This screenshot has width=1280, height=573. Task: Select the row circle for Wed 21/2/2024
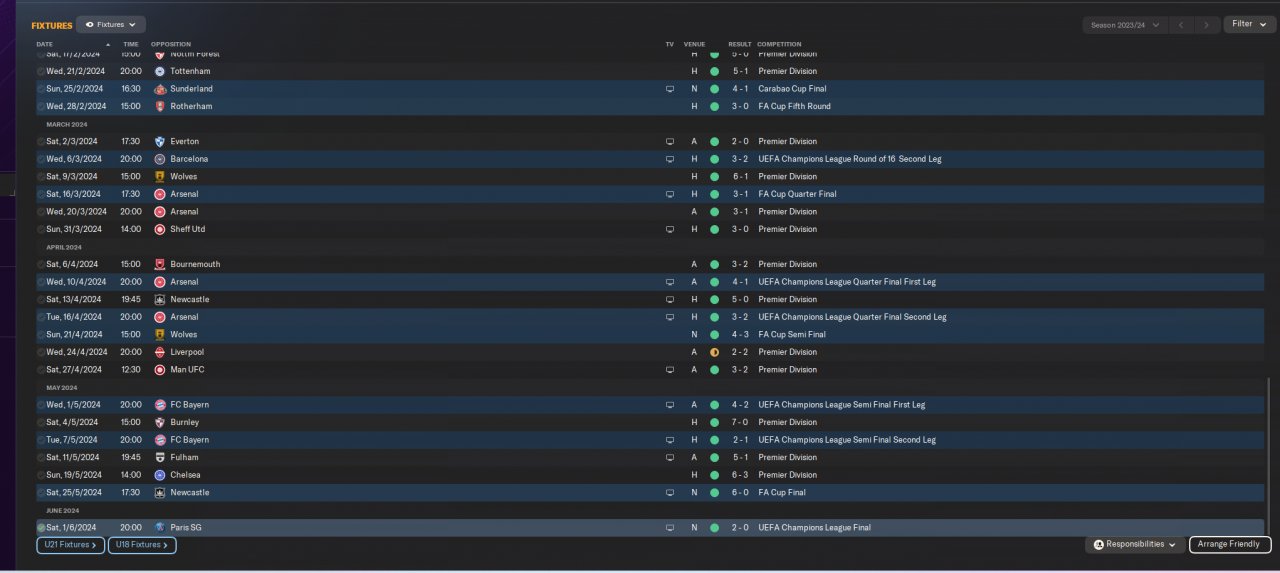pos(41,71)
